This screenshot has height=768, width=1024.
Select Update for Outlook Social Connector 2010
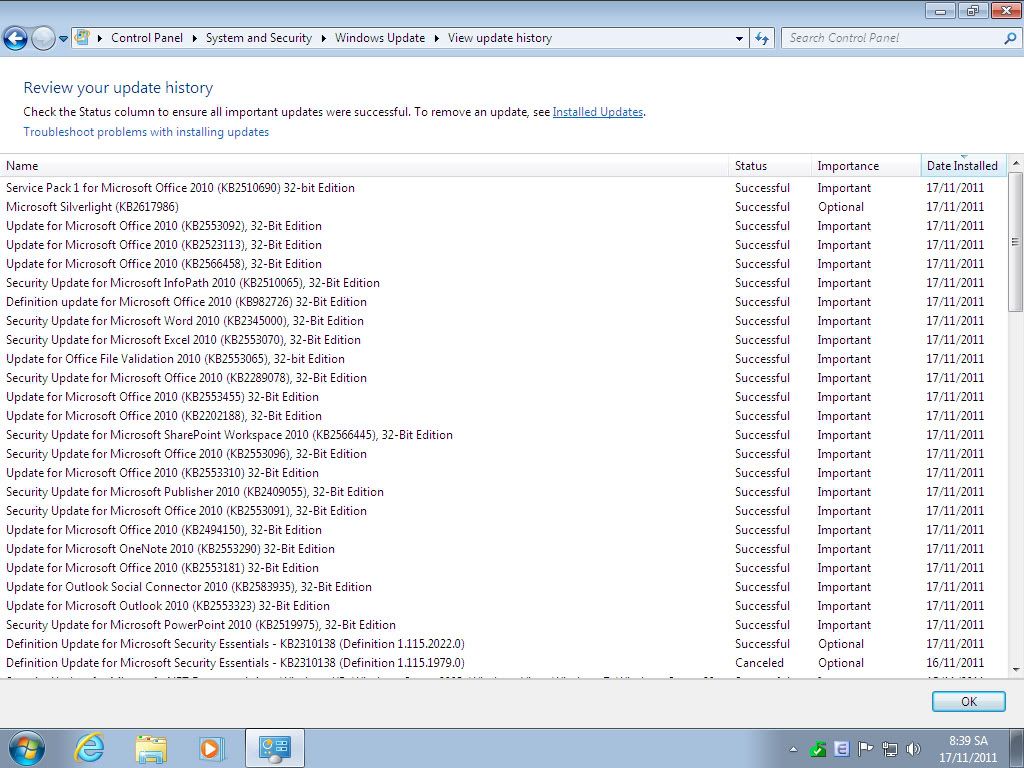point(503,586)
